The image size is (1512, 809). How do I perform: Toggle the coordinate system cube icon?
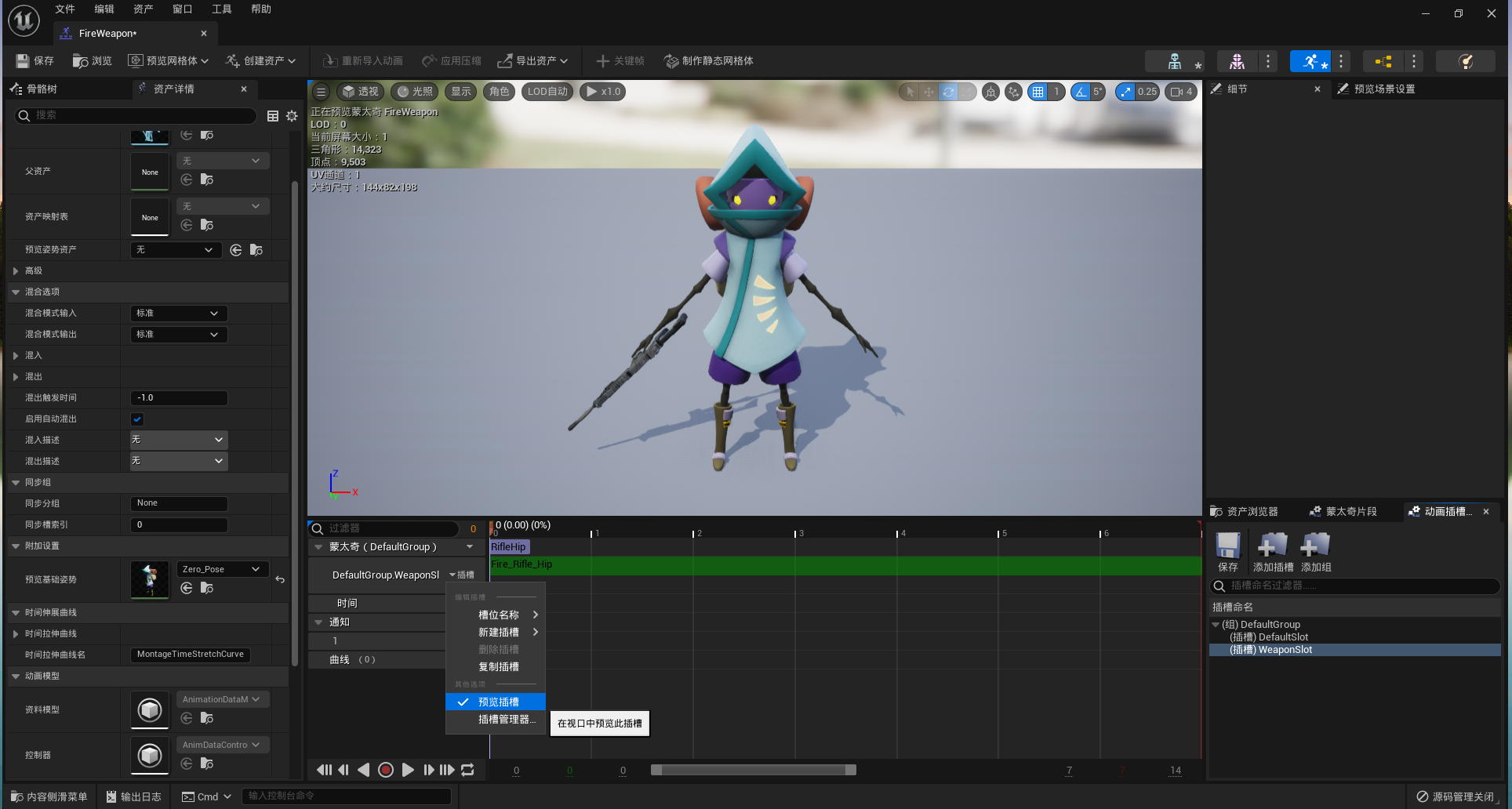(x=991, y=92)
